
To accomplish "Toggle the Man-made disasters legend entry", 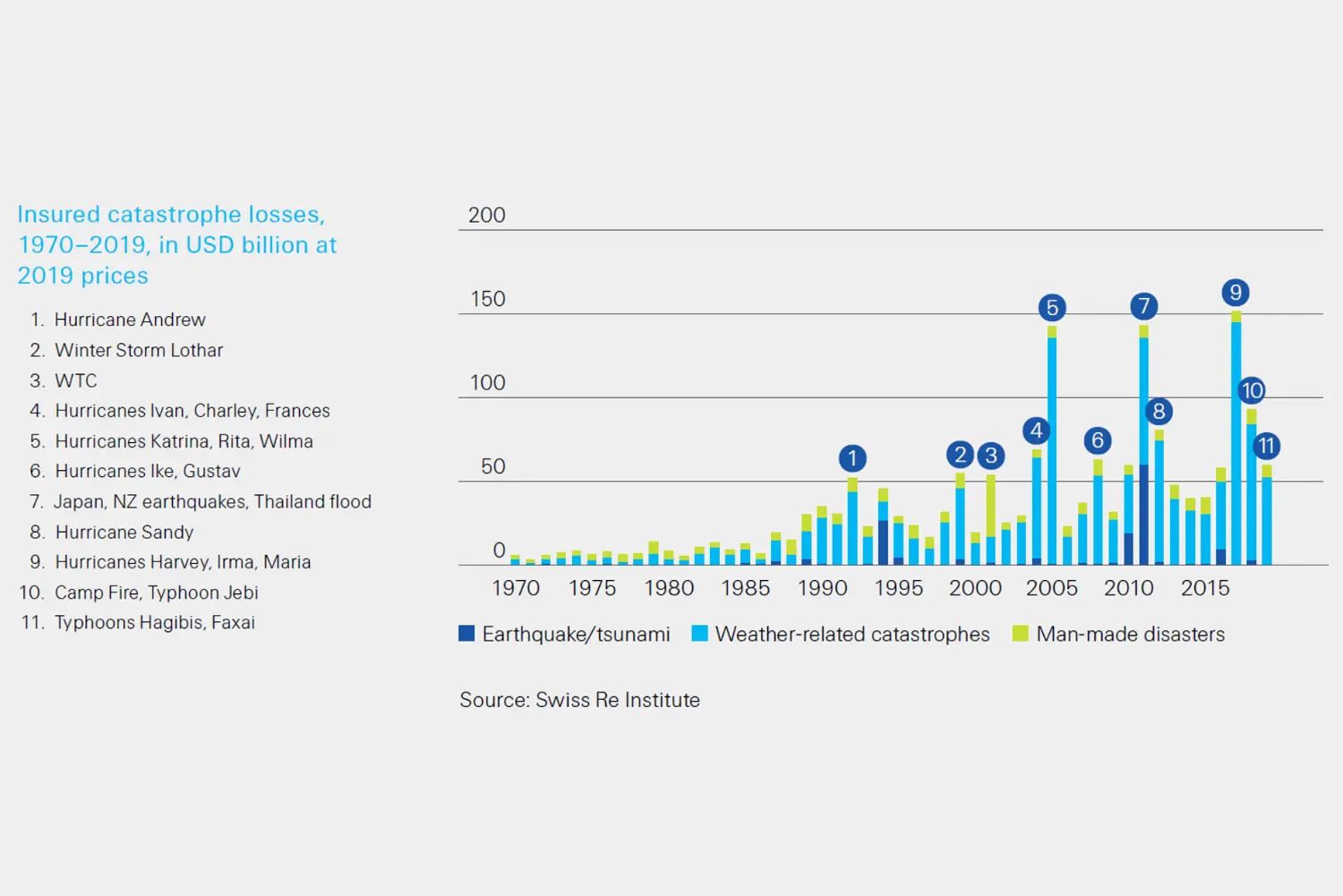I will pos(1130,635).
